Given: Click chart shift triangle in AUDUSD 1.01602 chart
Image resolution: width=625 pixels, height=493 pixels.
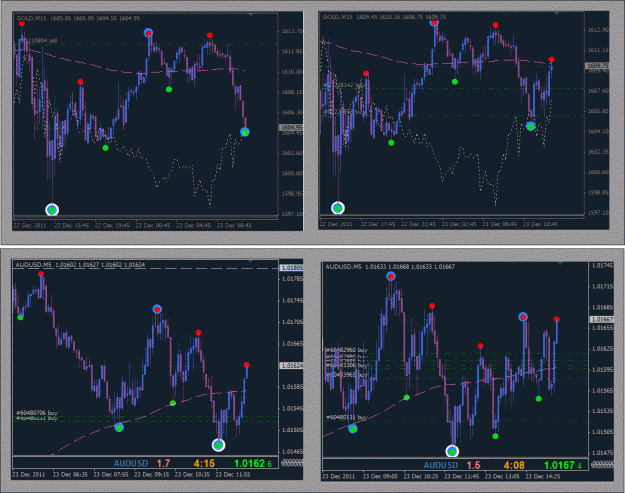Looking at the screenshot, I should coord(251,261).
